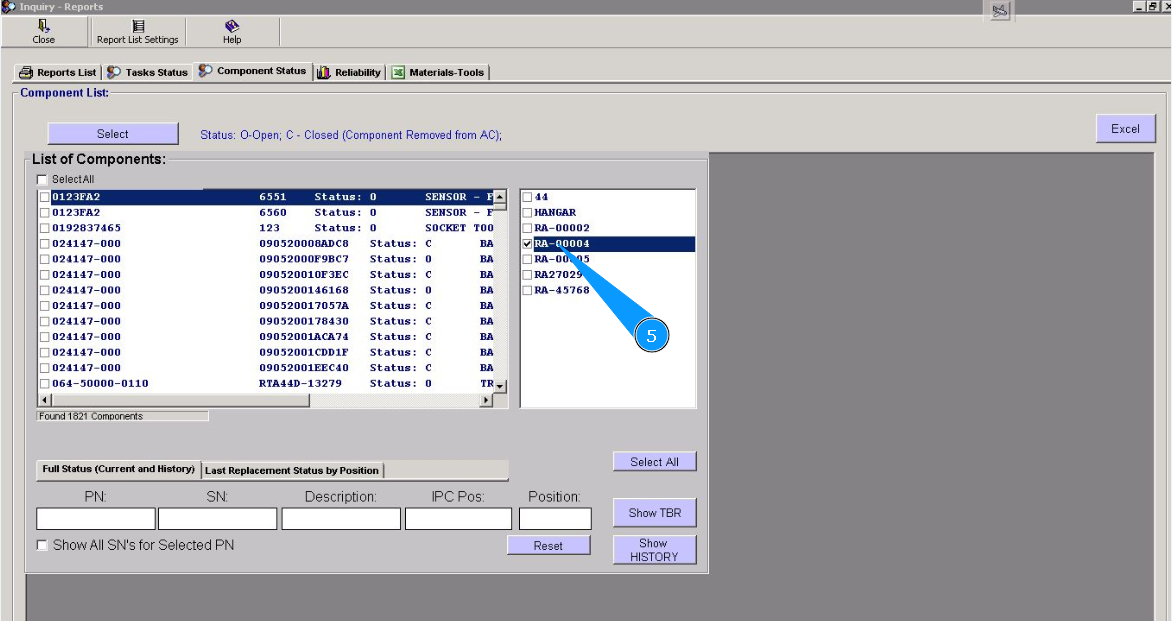Click the Reliability tab chart icon
Screen dimensions: 1172x621
pos(324,72)
